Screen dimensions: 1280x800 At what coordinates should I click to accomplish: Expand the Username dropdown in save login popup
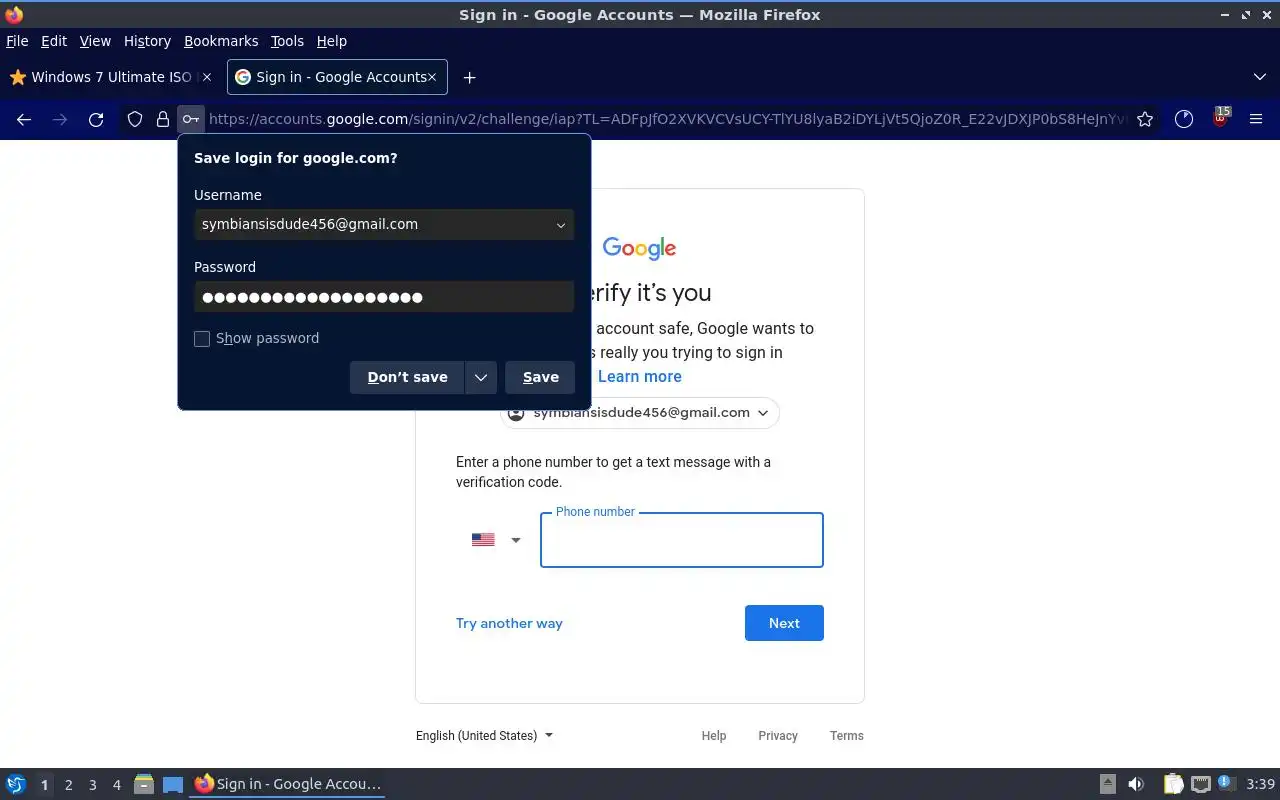click(561, 225)
